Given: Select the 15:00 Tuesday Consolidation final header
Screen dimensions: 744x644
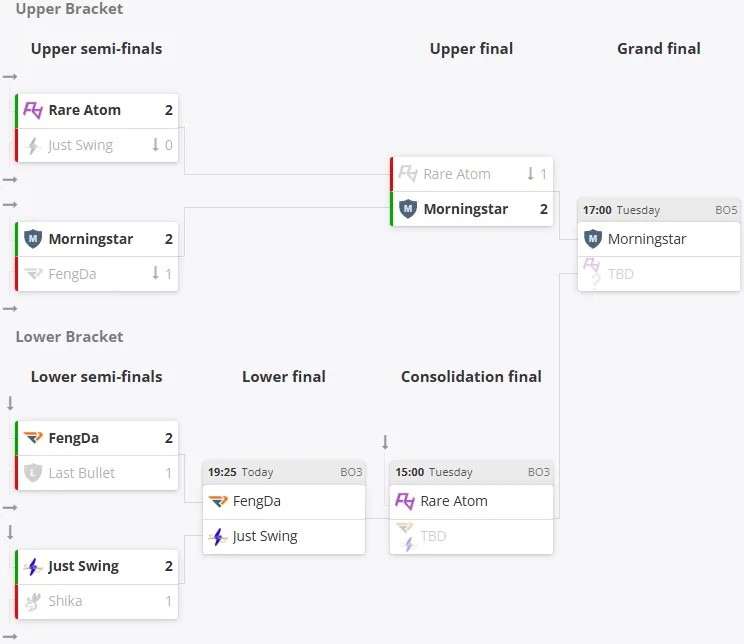Looking at the screenshot, I should (x=471, y=472).
